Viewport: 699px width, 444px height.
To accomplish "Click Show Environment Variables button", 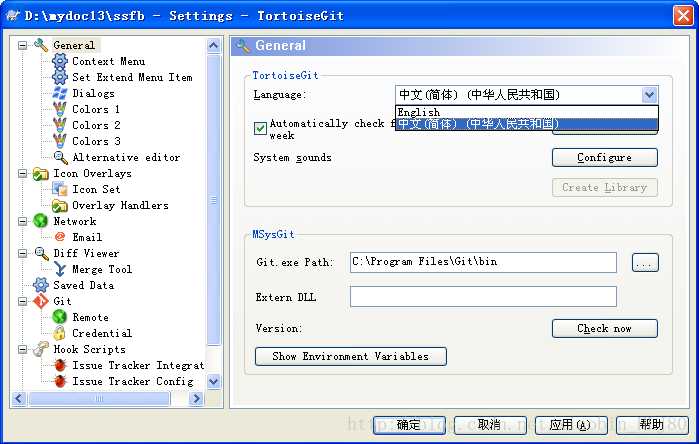I will coord(350,357).
